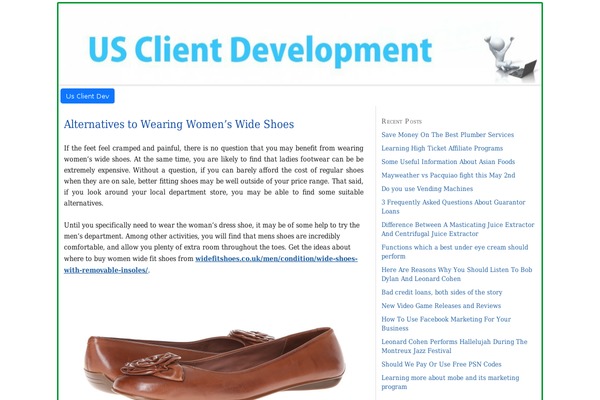This screenshot has width=600, height=400.
Task: Open Save Money On The Best Plumber Services
Action: click(447, 135)
